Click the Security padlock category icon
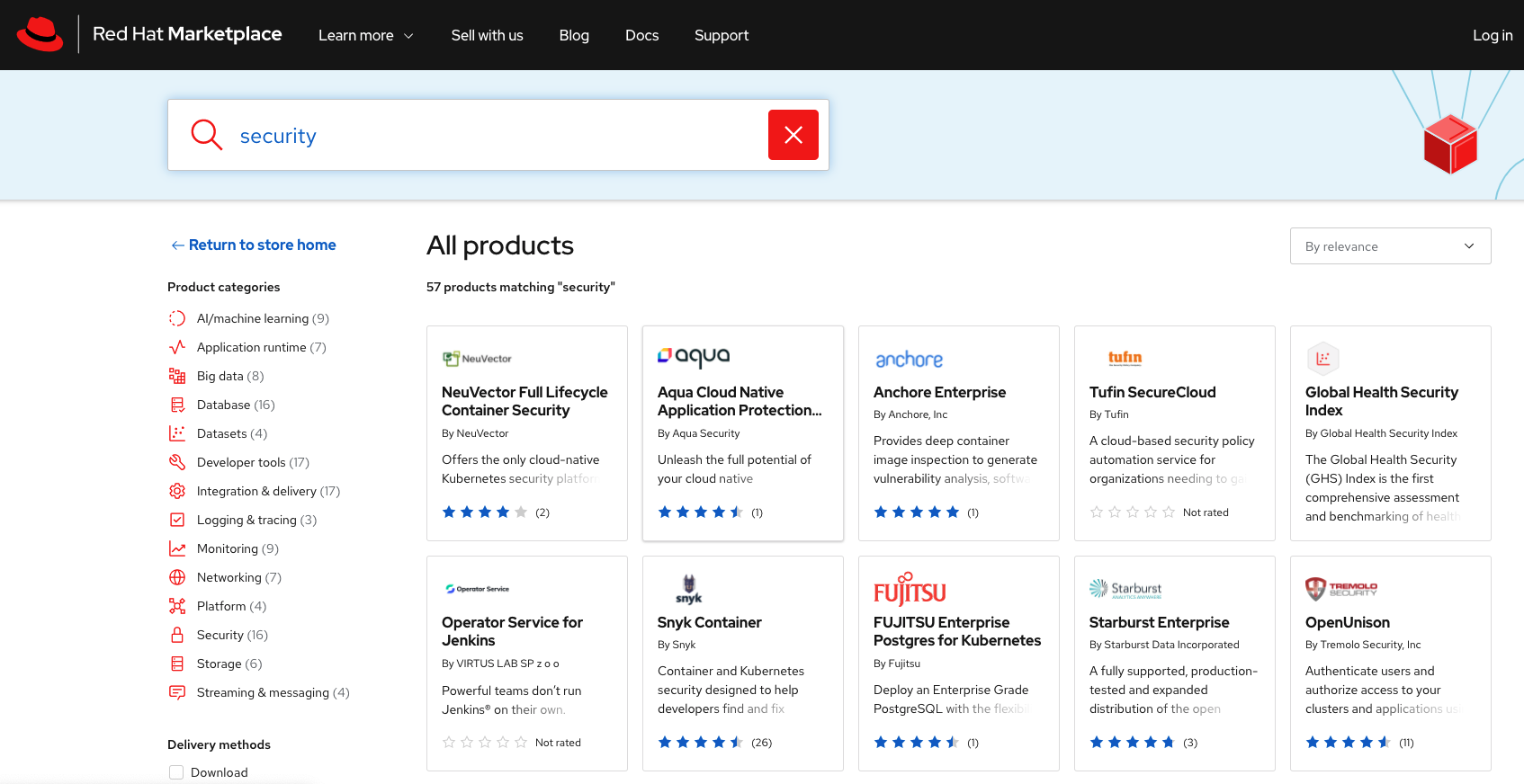Screen dimensions: 1524x784 click(x=177, y=635)
